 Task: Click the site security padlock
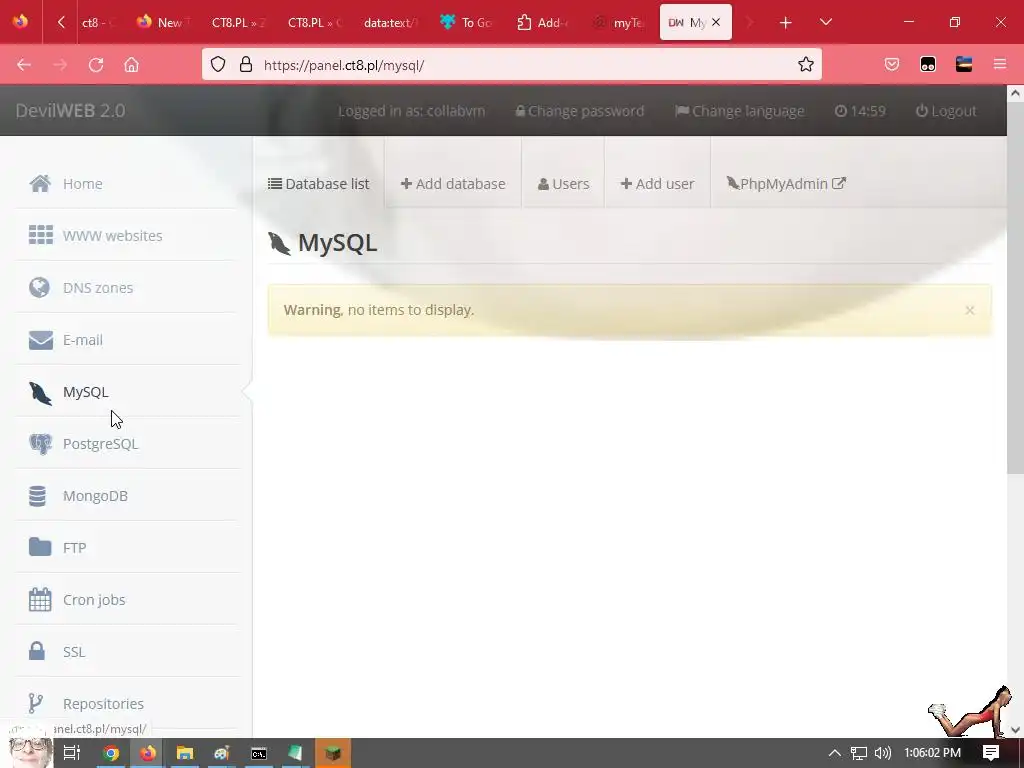point(246,65)
